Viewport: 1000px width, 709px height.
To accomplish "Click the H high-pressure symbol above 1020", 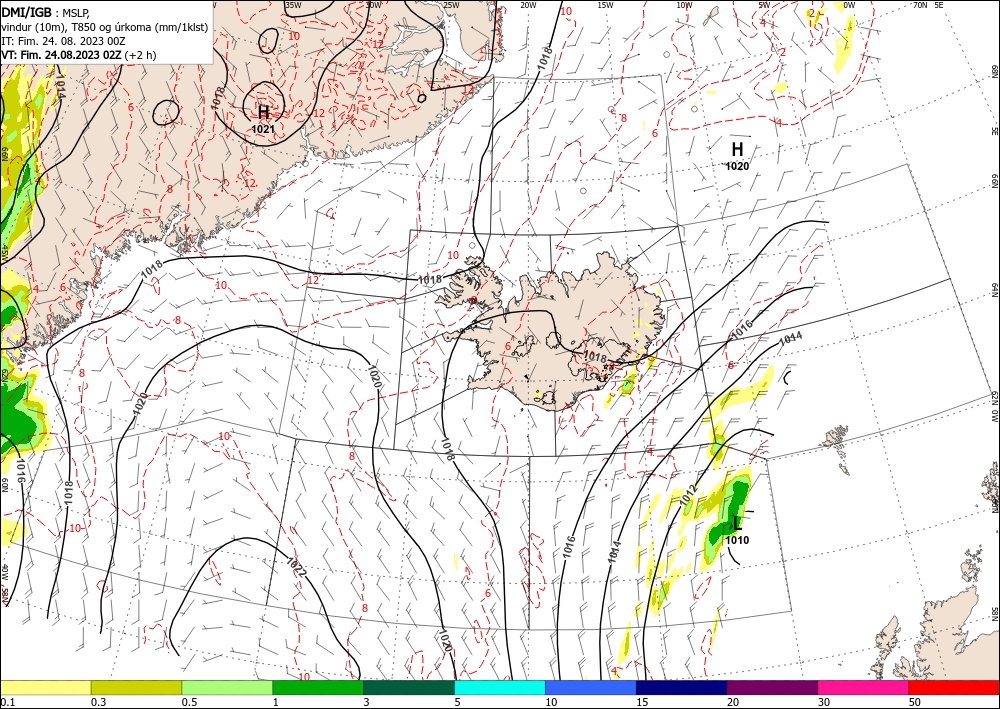I will click(737, 150).
